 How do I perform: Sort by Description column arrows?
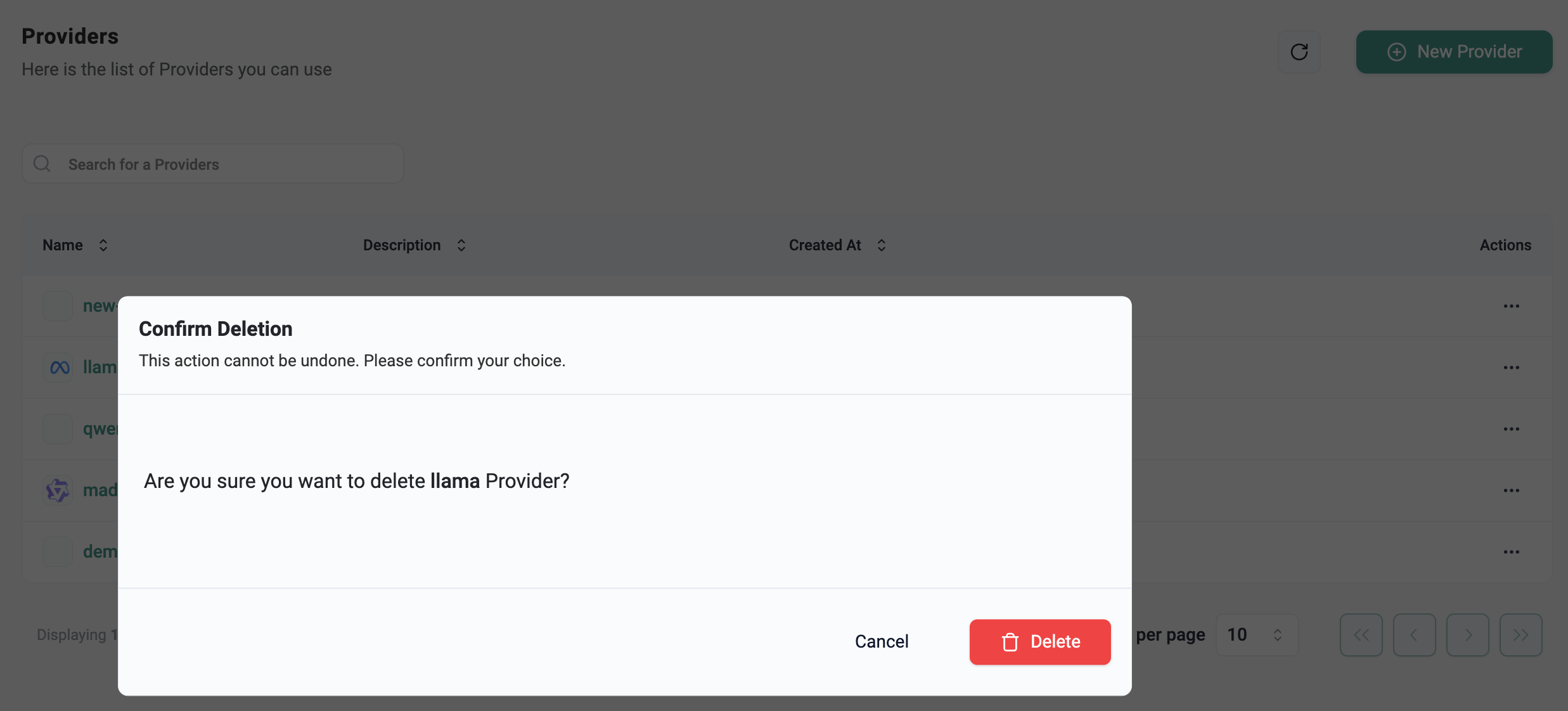click(x=461, y=245)
